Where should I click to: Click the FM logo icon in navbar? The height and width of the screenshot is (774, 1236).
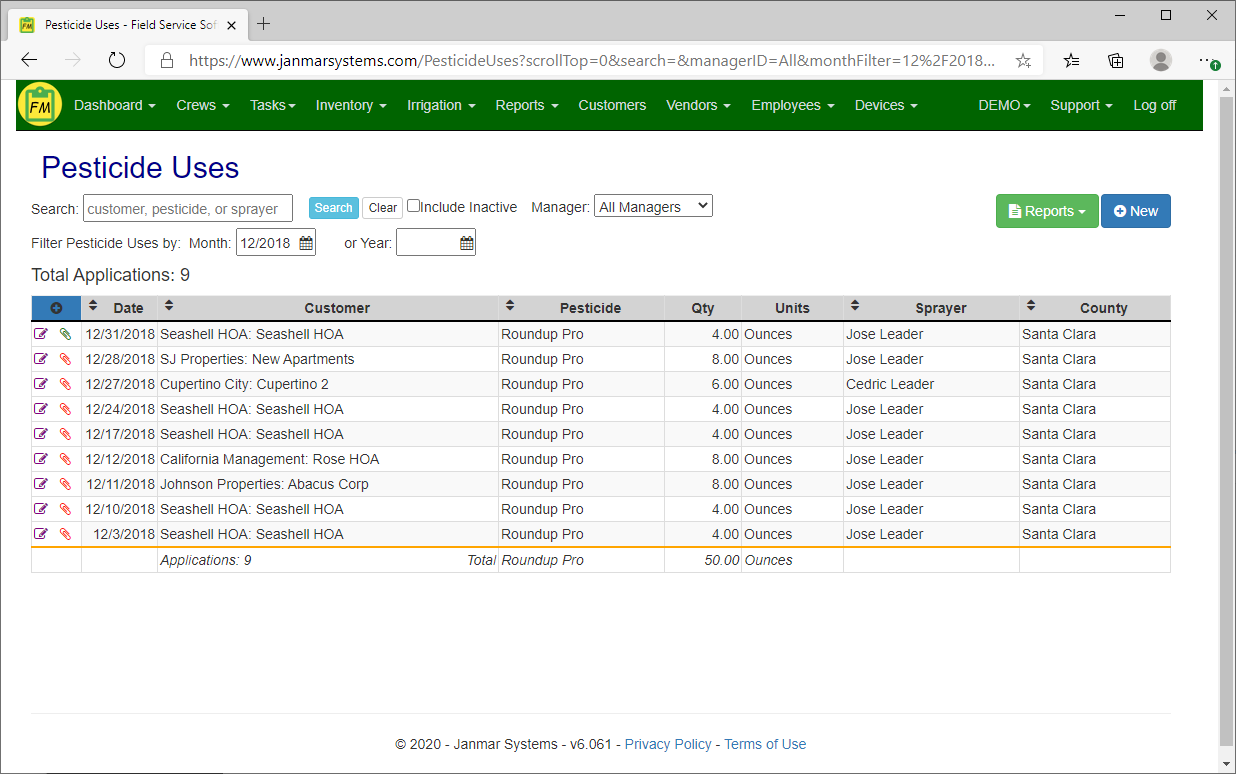click(40, 104)
